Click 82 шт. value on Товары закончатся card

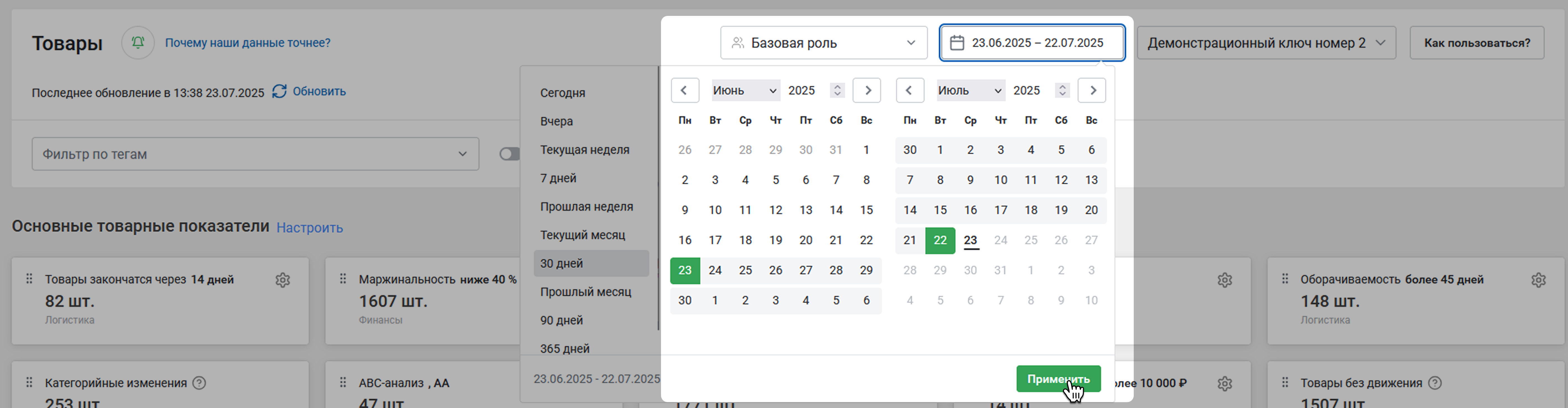[69, 301]
